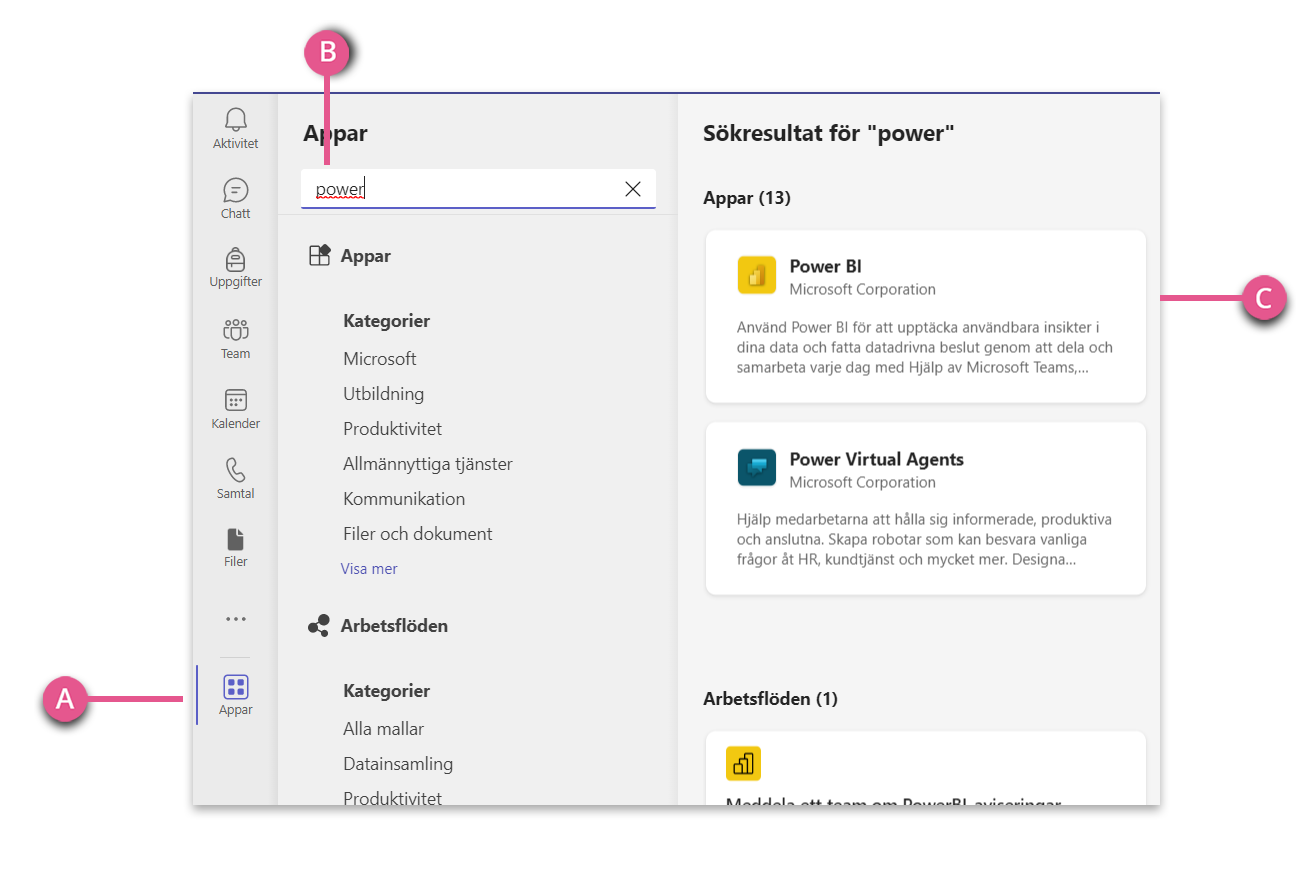Open the Aktivitet bell icon
Screen dimensions: 1316x869
235,120
